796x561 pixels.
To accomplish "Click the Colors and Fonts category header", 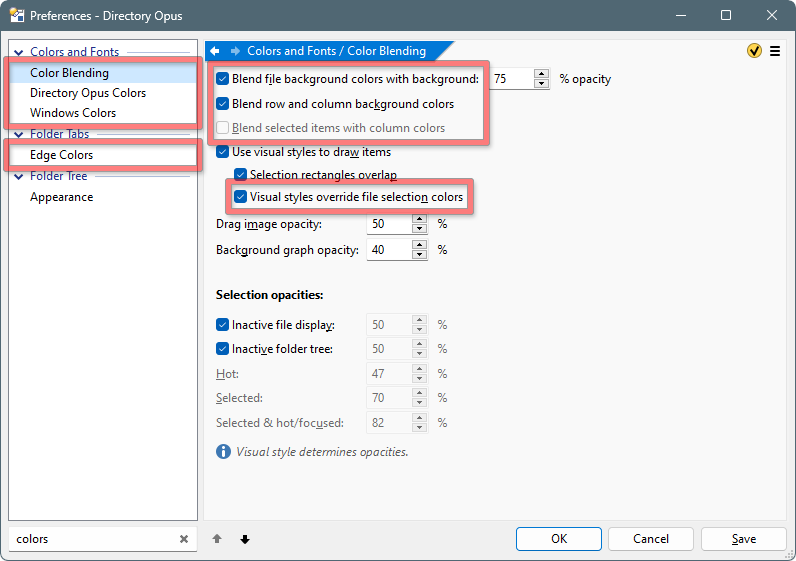I will coord(74,52).
